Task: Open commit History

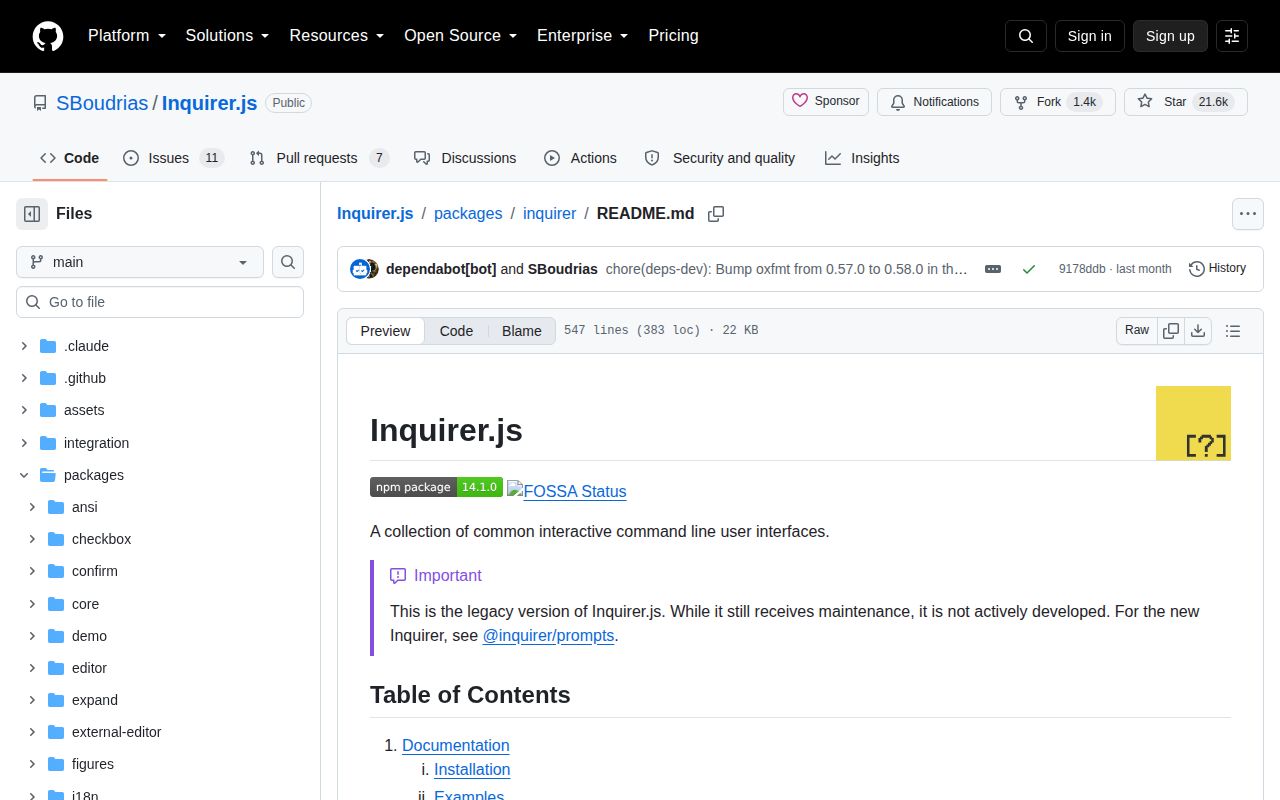Action: point(1217,268)
